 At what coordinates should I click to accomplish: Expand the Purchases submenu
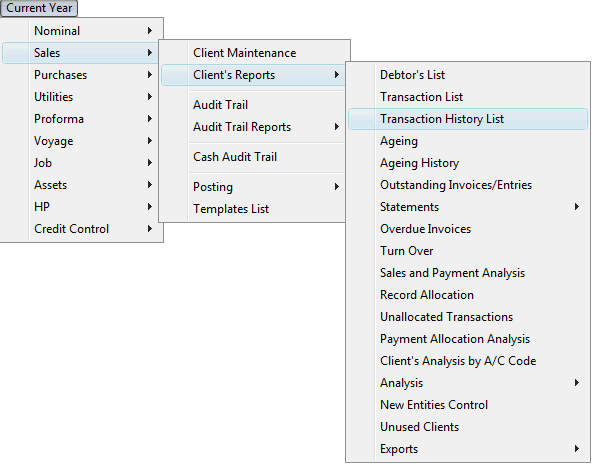82,75
